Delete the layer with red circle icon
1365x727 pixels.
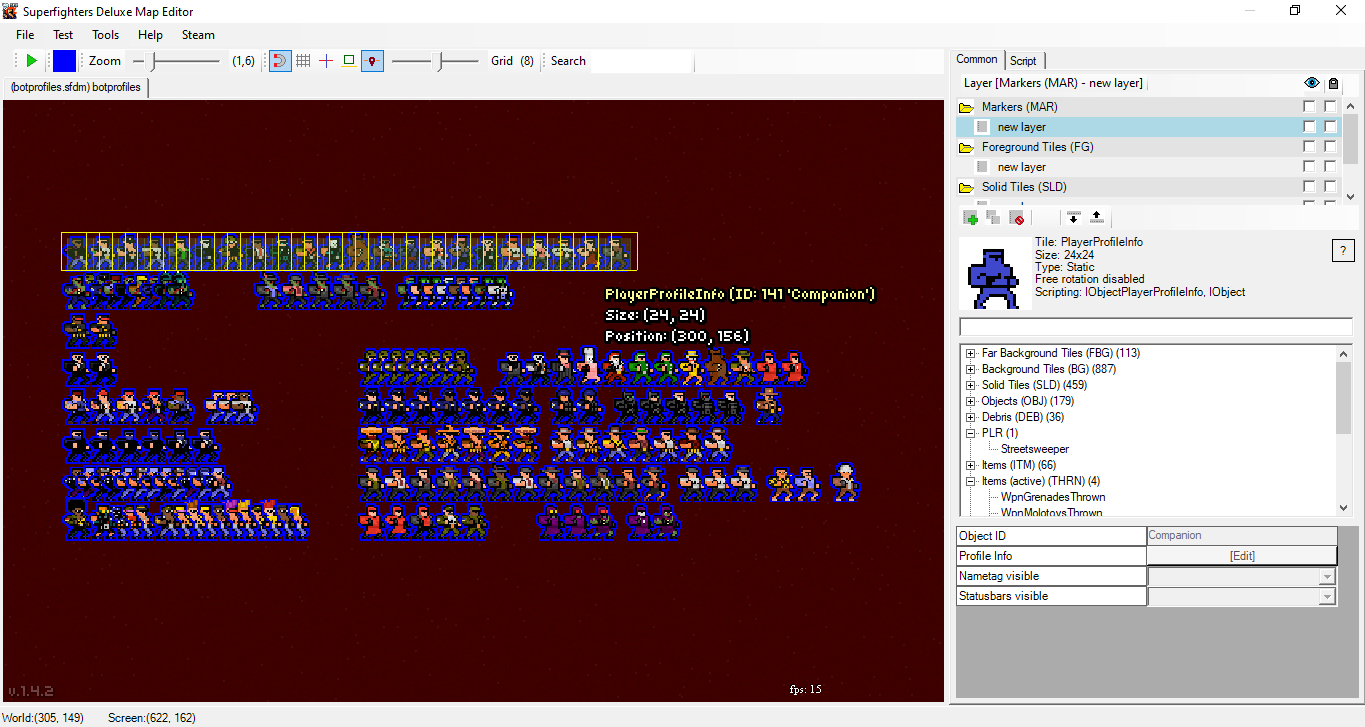[1017, 217]
